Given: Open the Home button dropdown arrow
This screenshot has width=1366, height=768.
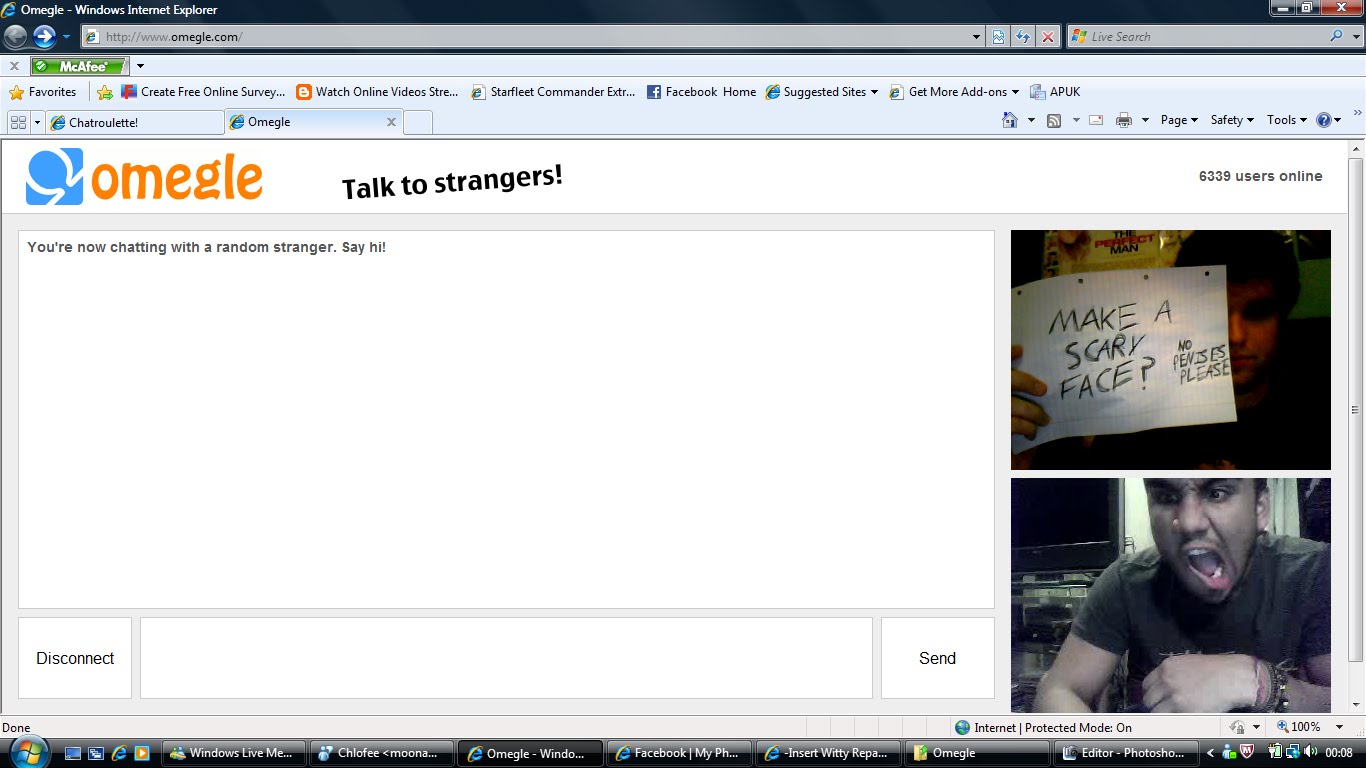Looking at the screenshot, I should tap(1031, 120).
